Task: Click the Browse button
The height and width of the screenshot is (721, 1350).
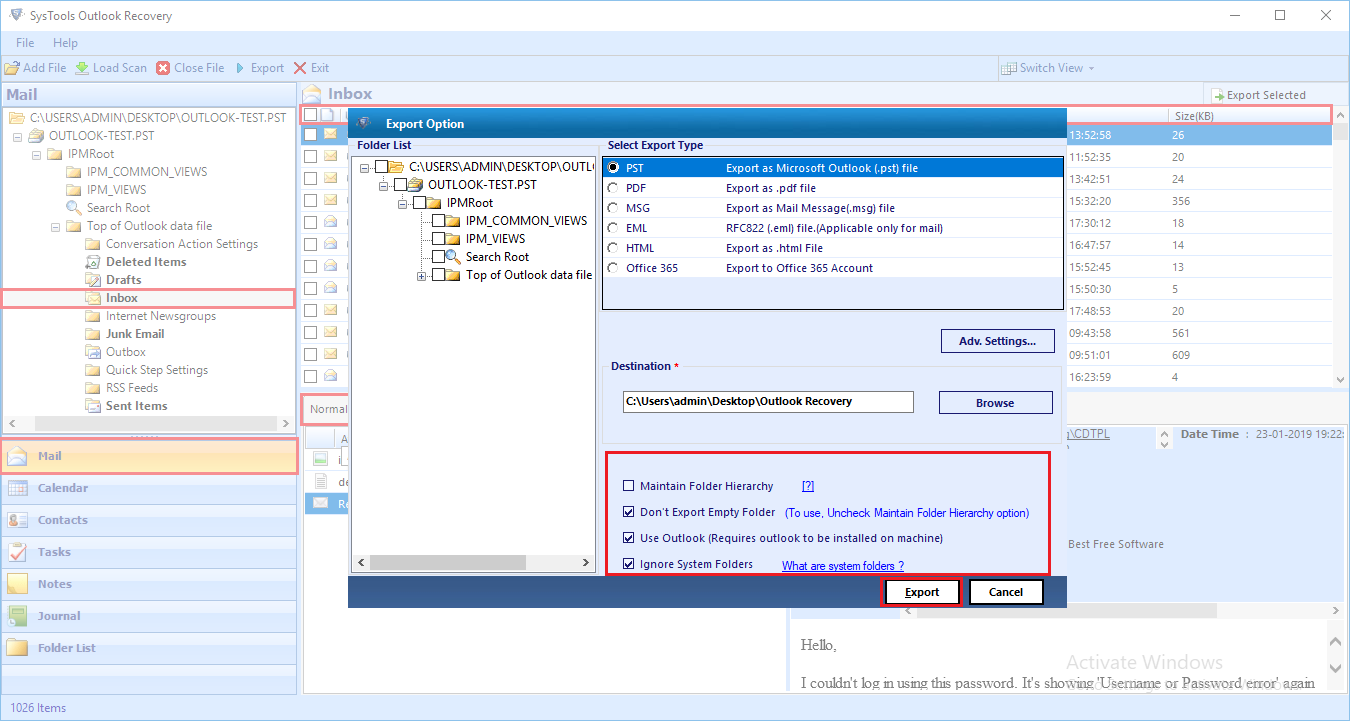Action: (995, 403)
